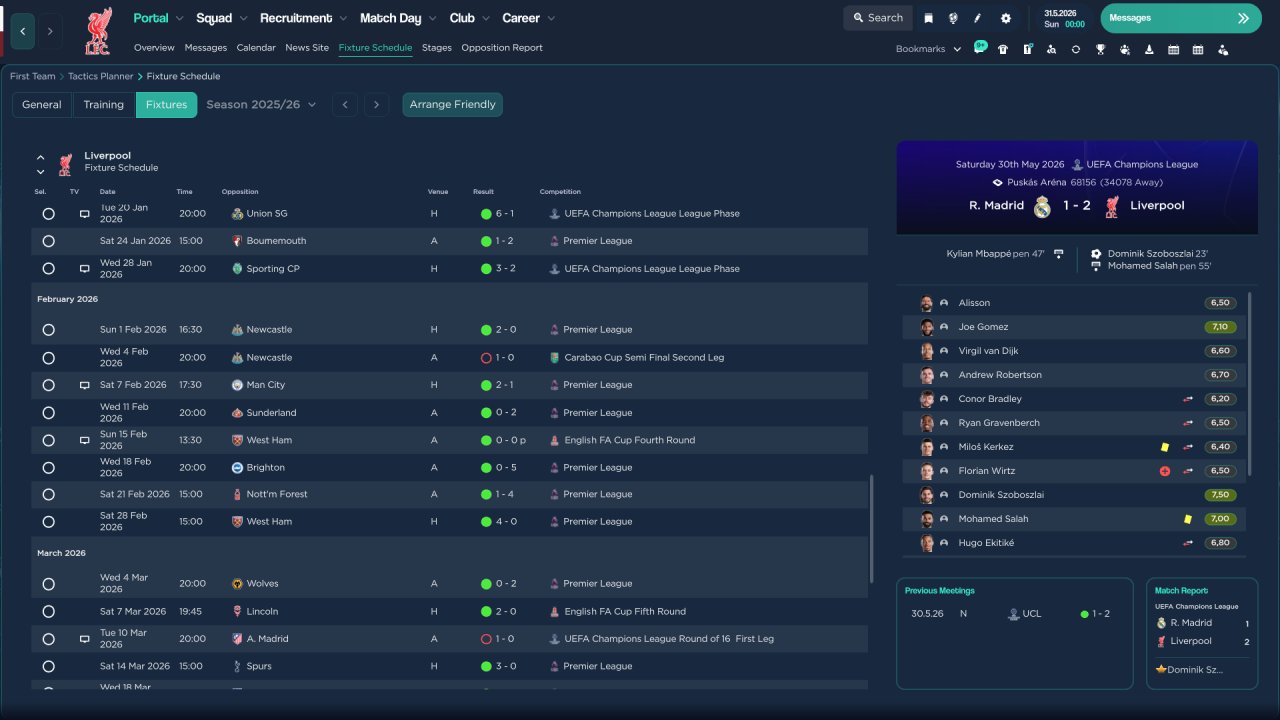Click the circular arrows shortcut icon
Image resolution: width=1280 pixels, height=720 pixels.
[1076, 49]
